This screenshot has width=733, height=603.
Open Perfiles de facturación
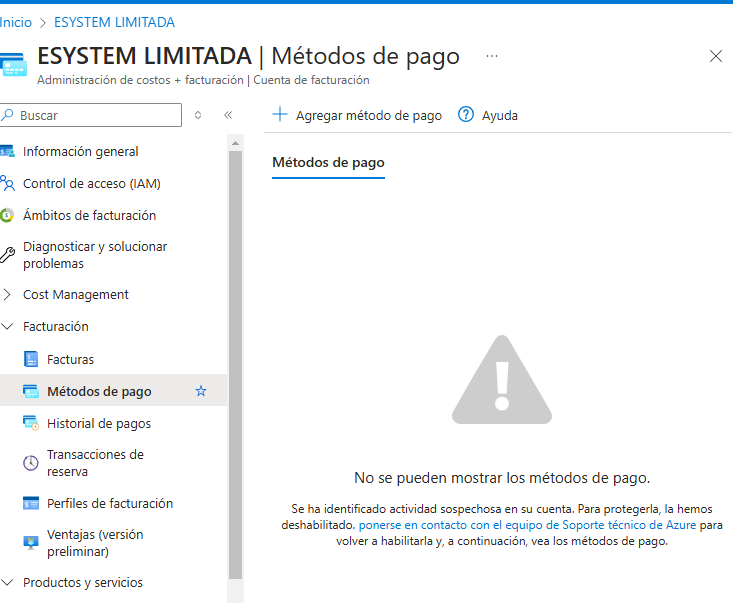(x=110, y=503)
